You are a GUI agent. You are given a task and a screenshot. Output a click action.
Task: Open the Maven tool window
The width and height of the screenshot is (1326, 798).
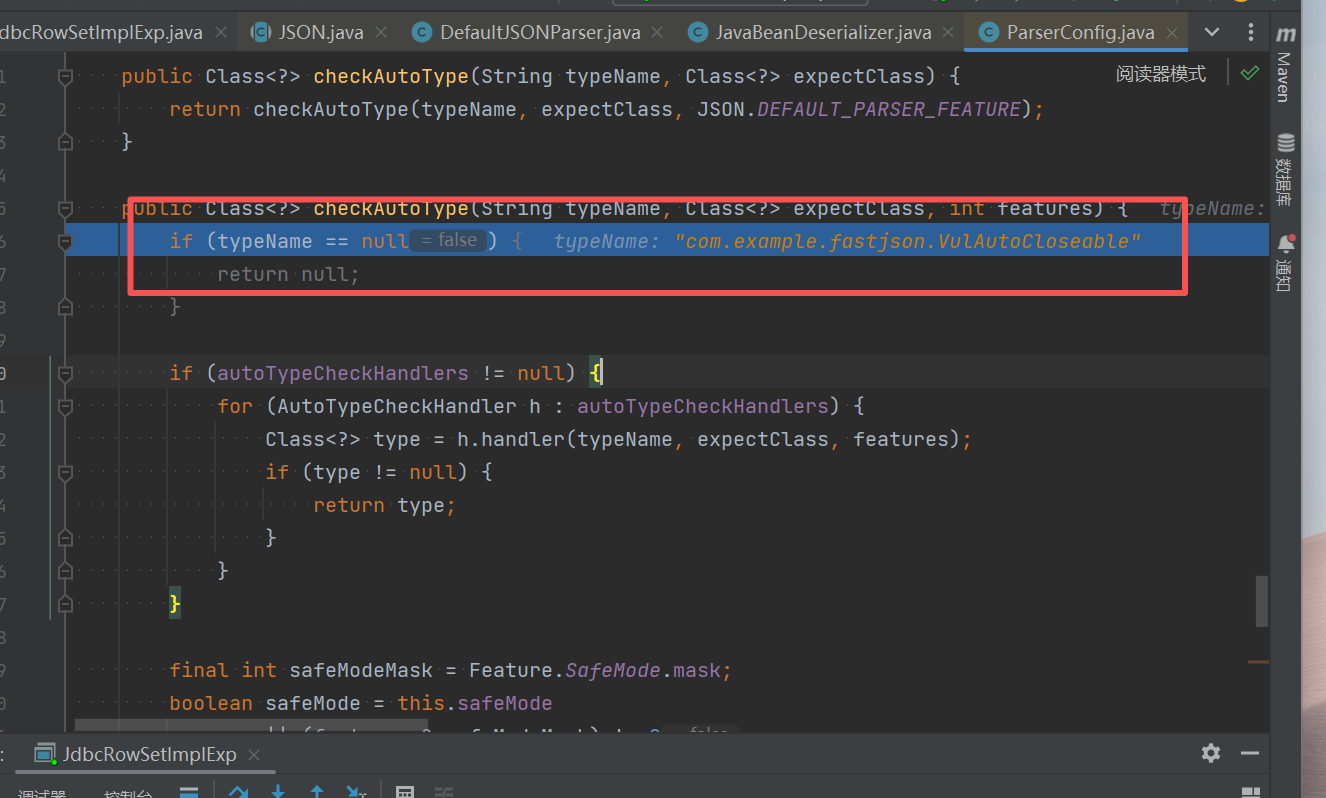(x=1285, y=66)
